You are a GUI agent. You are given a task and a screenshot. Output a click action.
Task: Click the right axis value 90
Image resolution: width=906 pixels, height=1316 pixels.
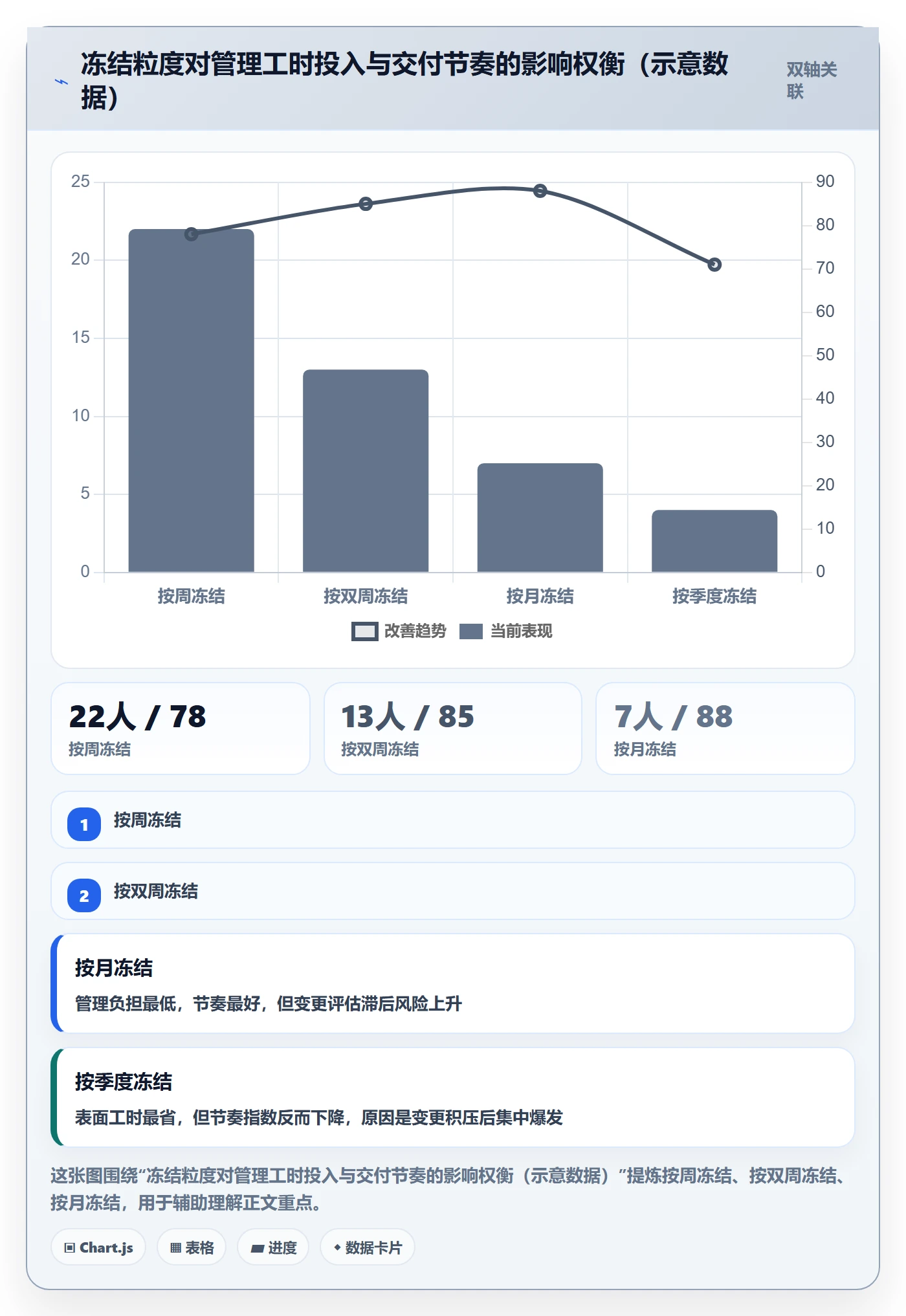825,181
